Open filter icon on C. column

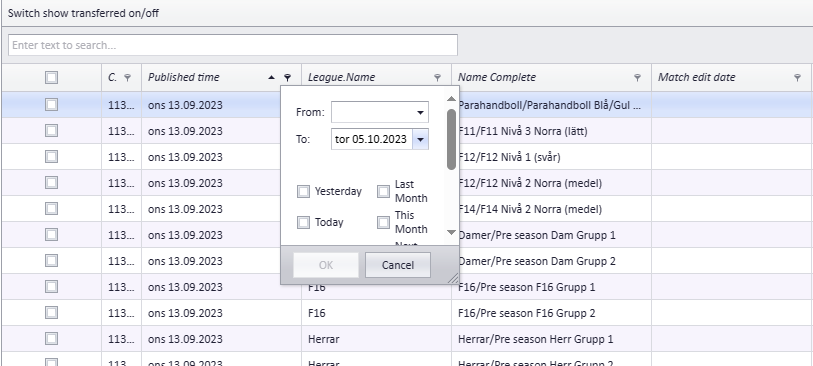(128, 78)
